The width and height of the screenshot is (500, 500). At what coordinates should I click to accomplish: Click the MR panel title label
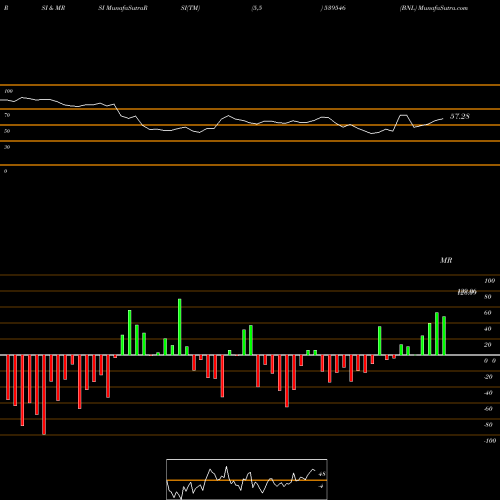[x=446, y=260]
